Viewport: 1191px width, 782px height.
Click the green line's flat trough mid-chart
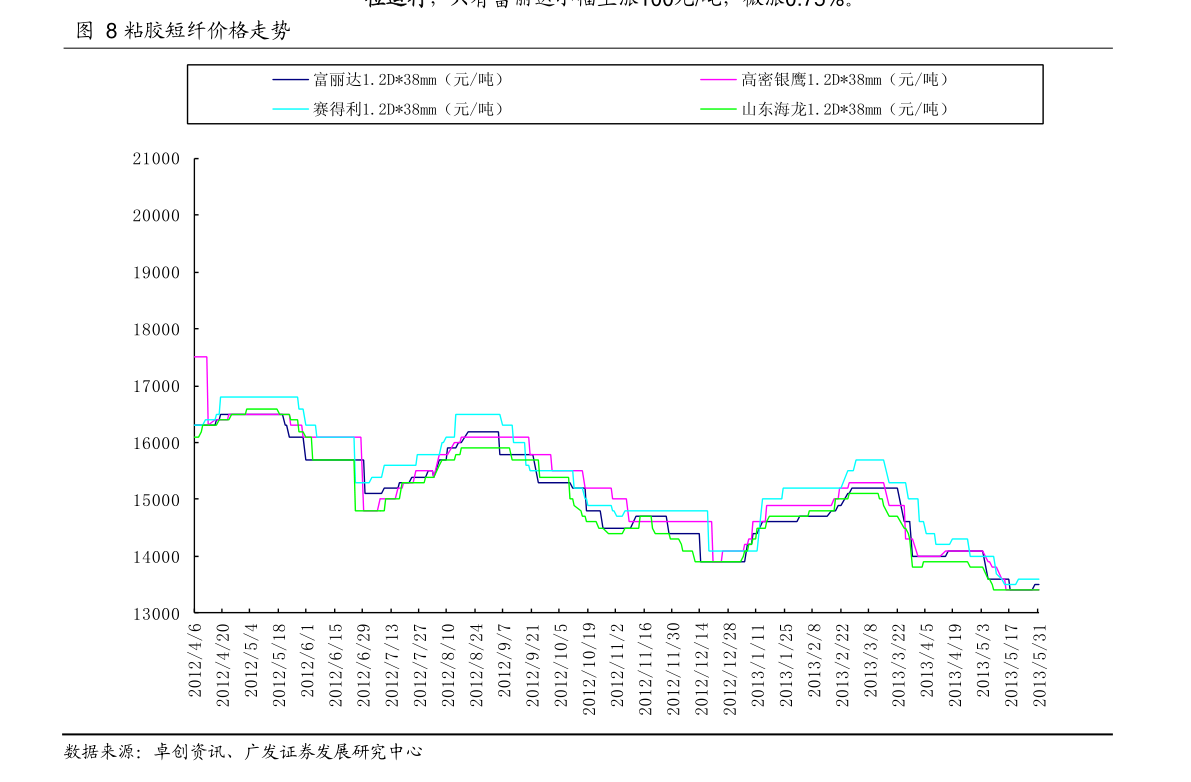718,562
